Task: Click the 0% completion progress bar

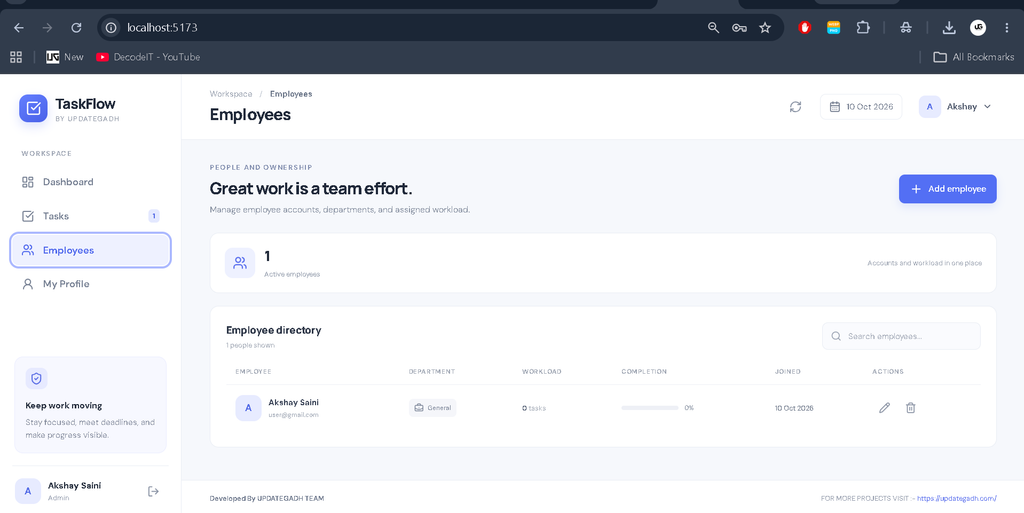Action: (650, 408)
